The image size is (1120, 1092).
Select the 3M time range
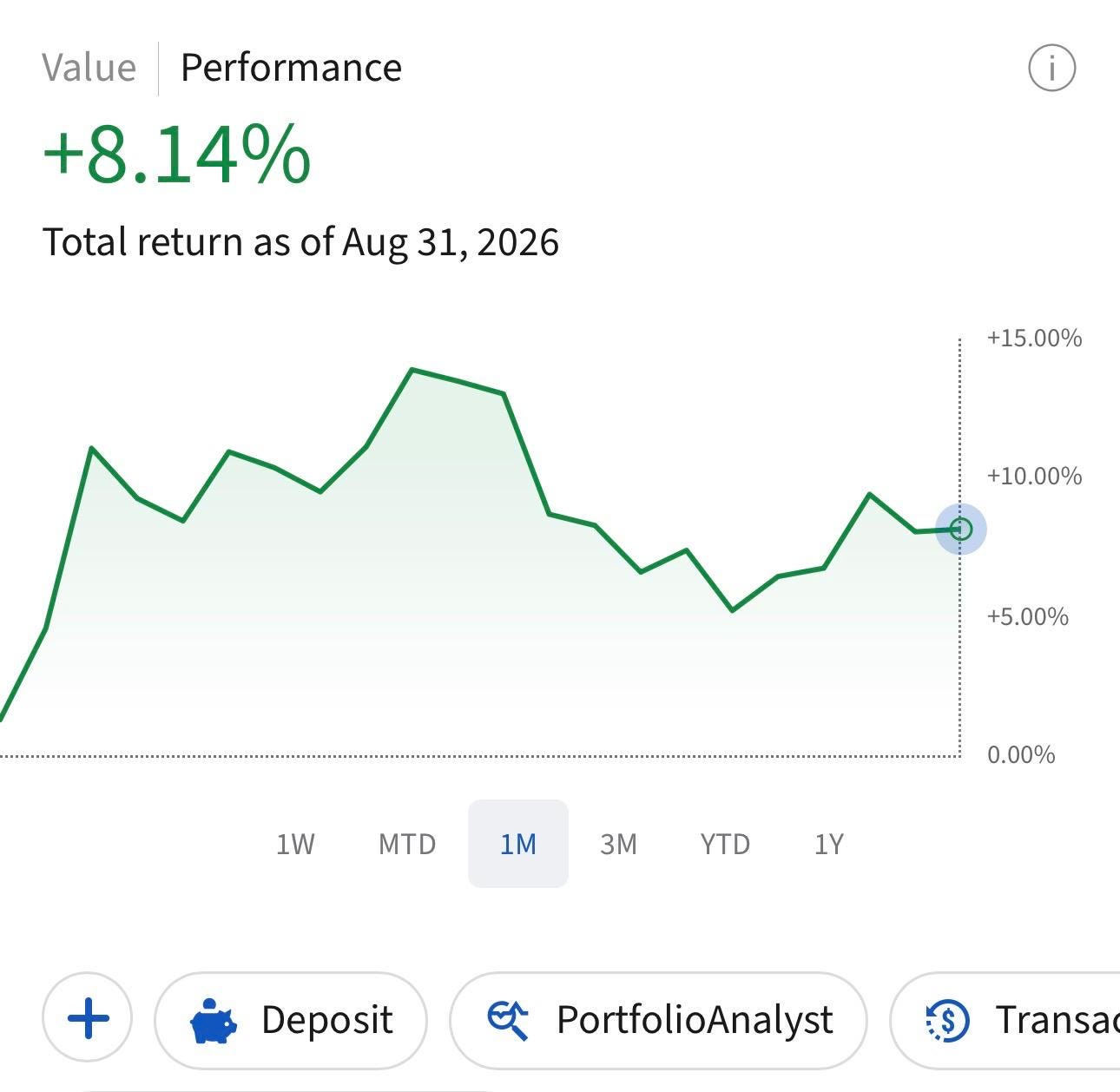pyautogui.click(x=619, y=844)
